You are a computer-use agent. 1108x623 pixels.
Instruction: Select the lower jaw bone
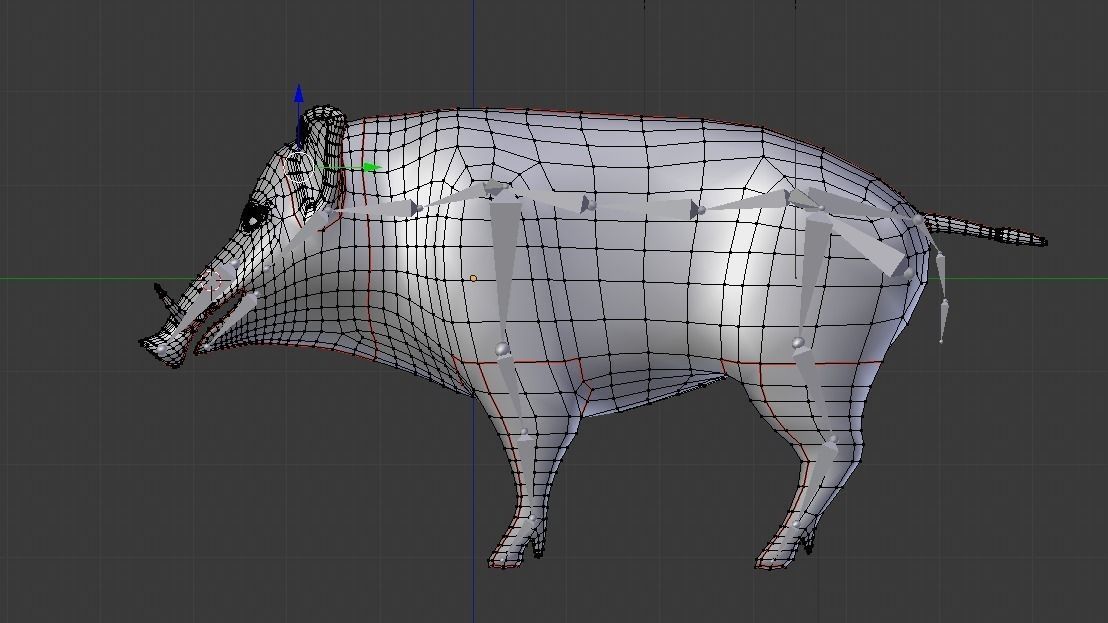coord(229,321)
